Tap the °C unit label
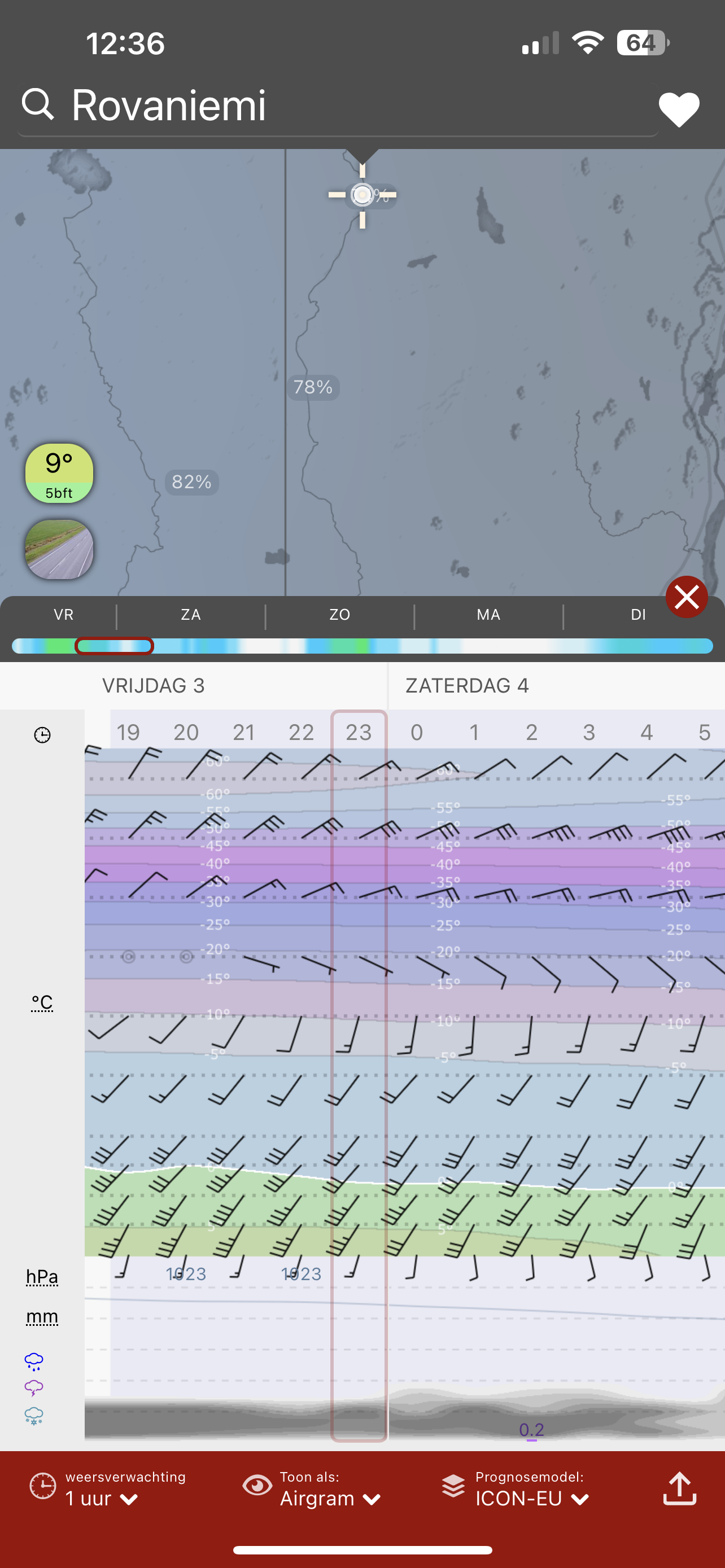 pyautogui.click(x=42, y=1002)
